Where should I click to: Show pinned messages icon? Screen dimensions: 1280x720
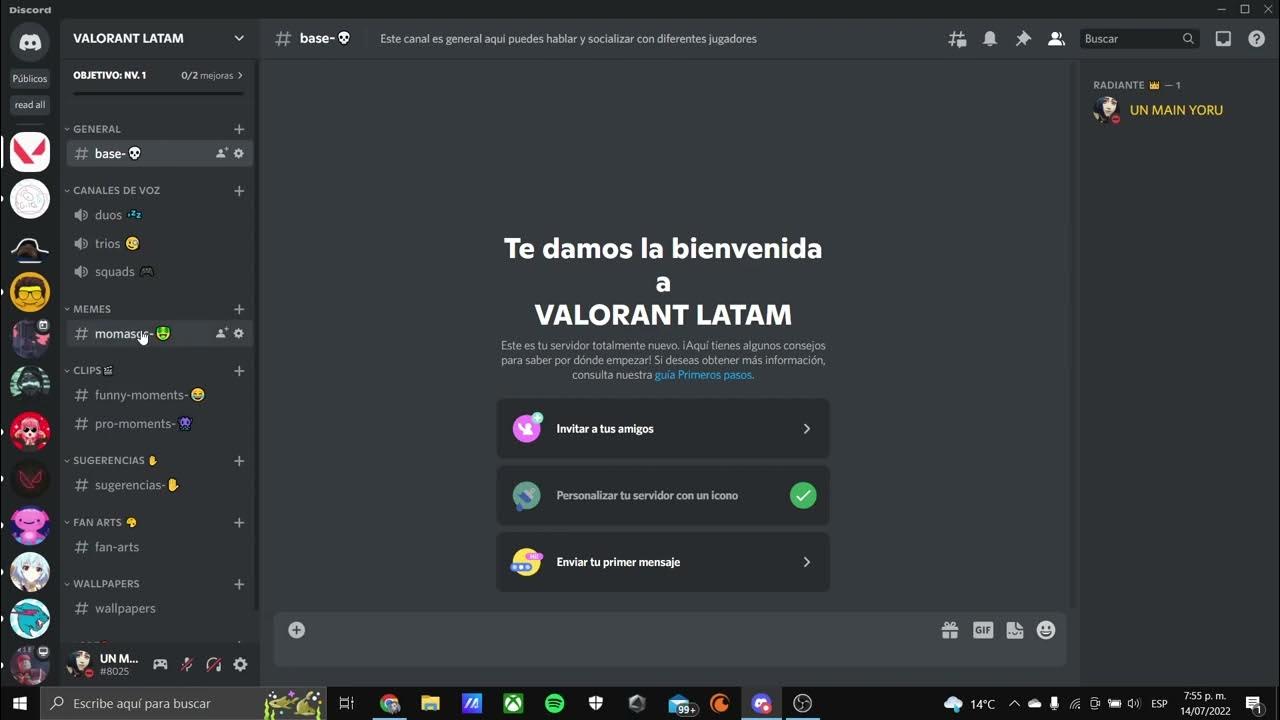1023,39
